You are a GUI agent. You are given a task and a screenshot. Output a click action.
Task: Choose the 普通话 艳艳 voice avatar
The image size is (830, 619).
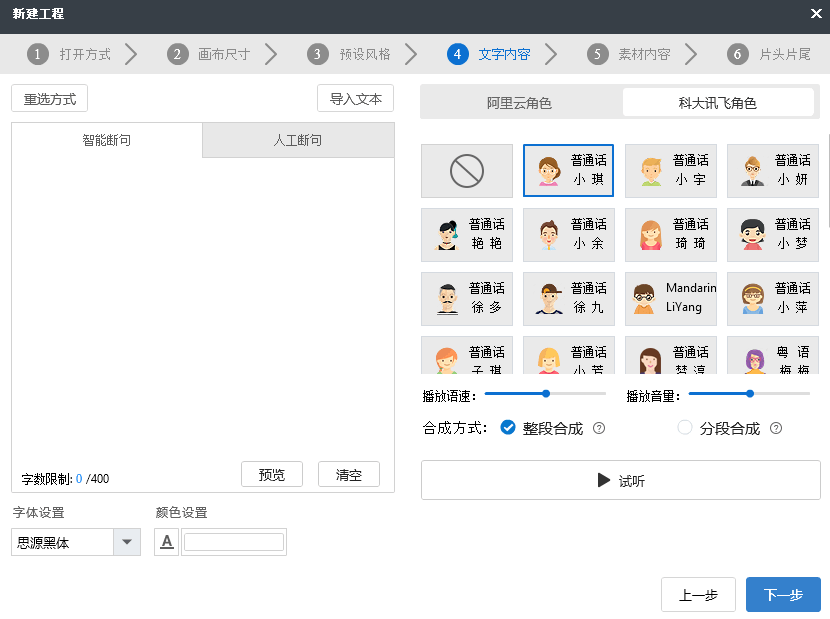pos(467,235)
